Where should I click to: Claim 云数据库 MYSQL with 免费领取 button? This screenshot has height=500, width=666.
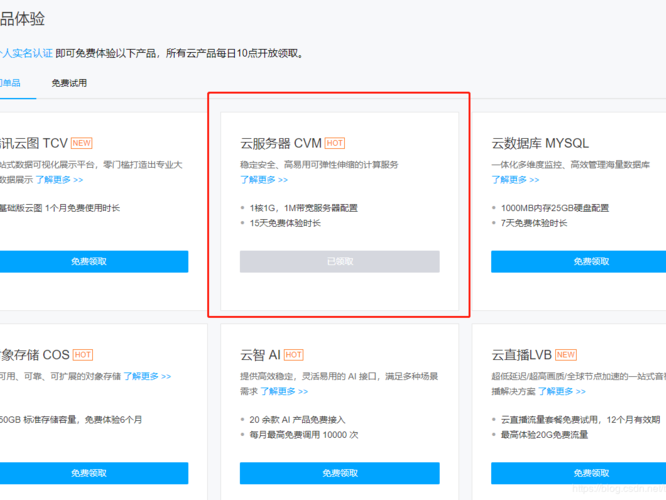pos(579,261)
